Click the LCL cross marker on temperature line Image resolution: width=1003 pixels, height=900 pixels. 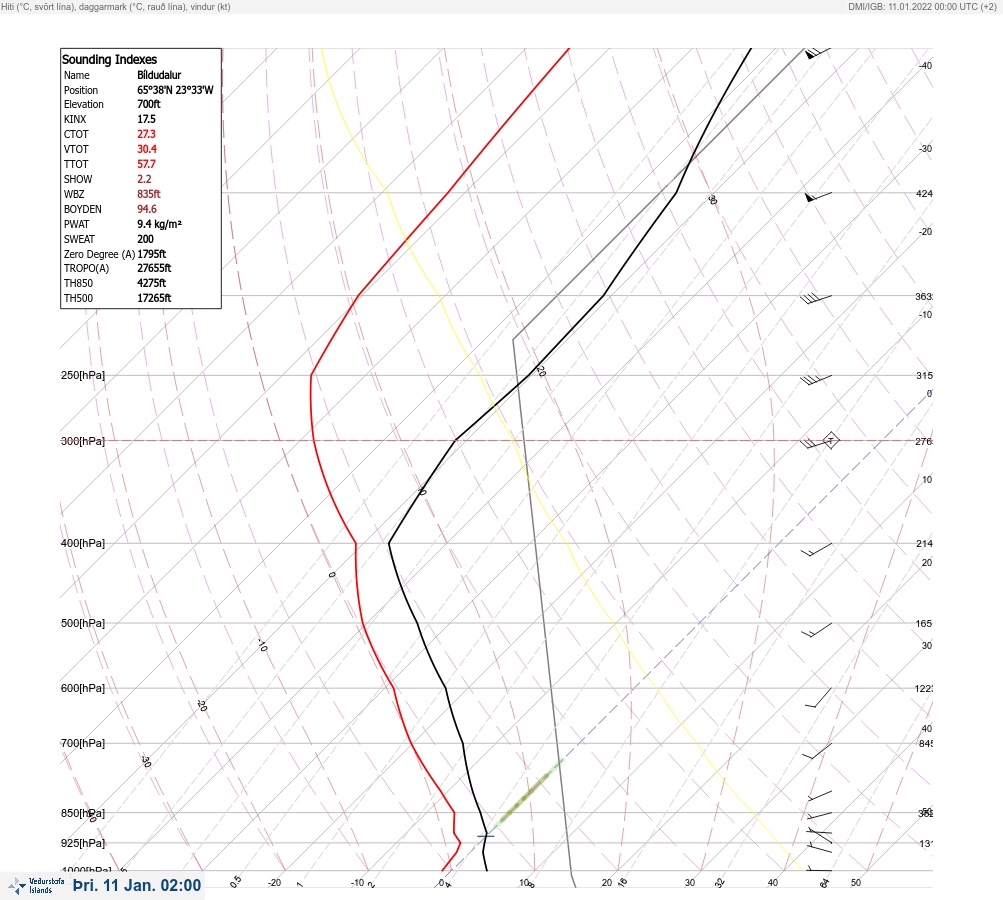pyautogui.click(x=486, y=835)
